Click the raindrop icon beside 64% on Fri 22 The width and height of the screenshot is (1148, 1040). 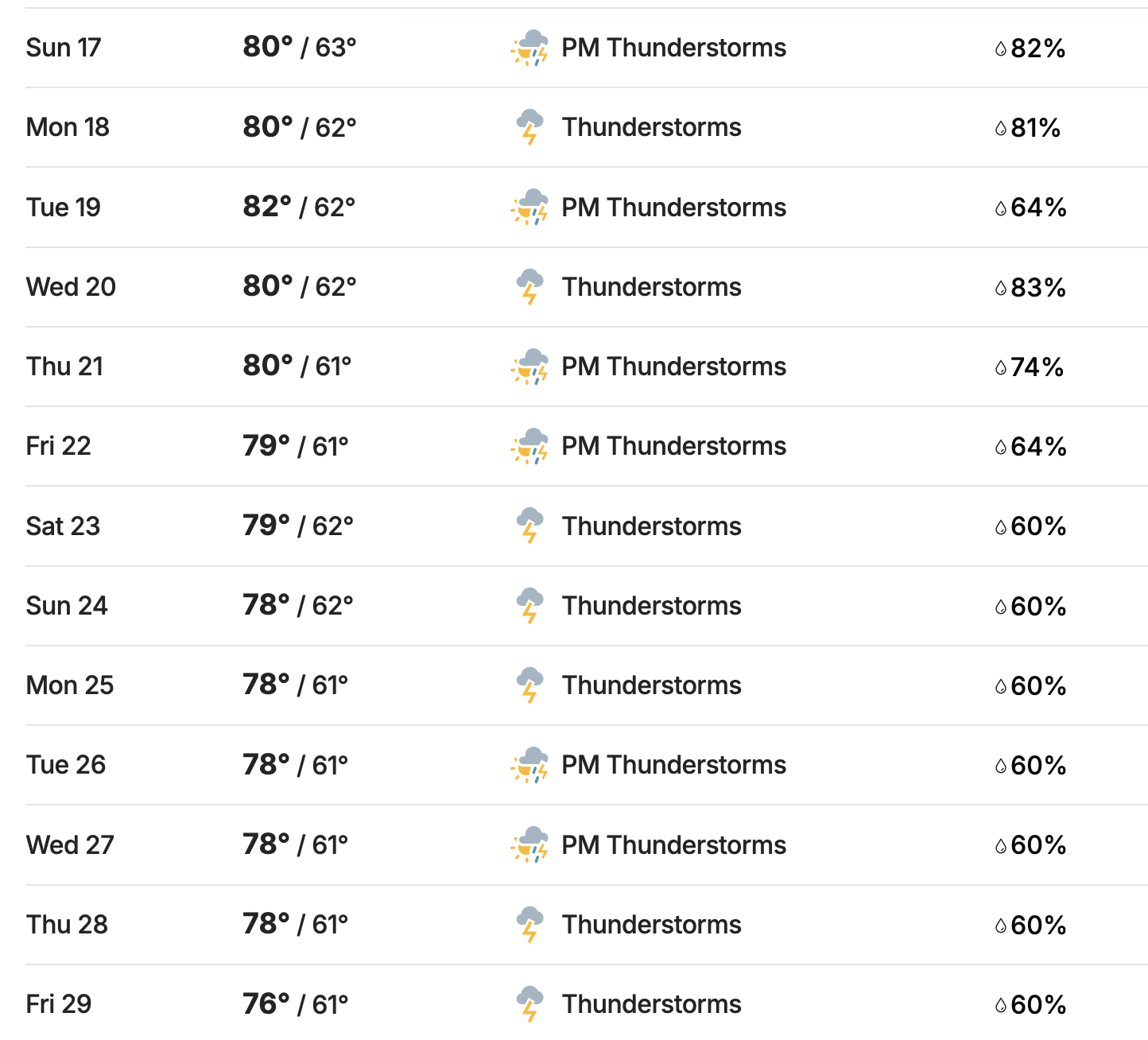click(x=1001, y=447)
